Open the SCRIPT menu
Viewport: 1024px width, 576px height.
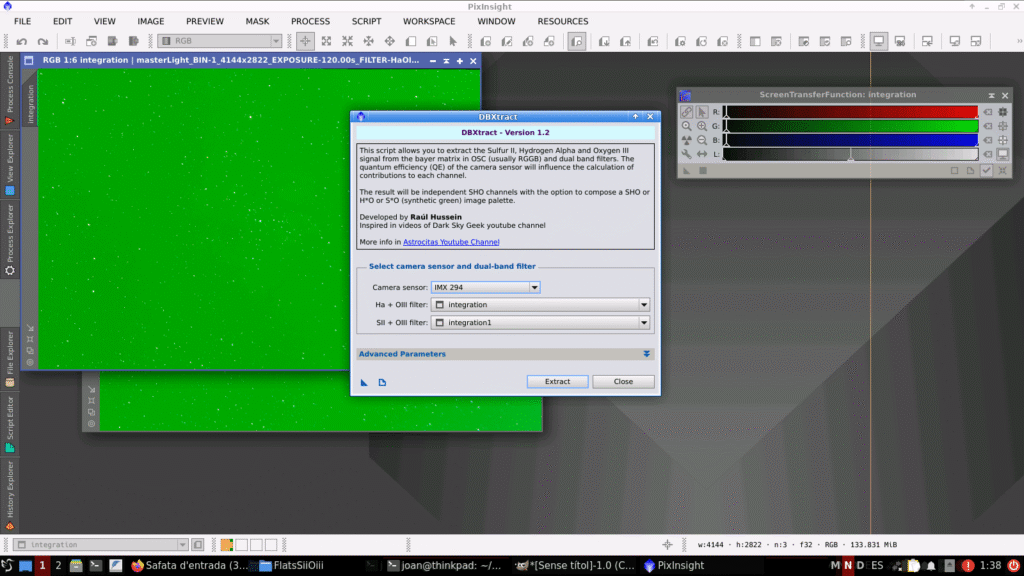click(366, 21)
